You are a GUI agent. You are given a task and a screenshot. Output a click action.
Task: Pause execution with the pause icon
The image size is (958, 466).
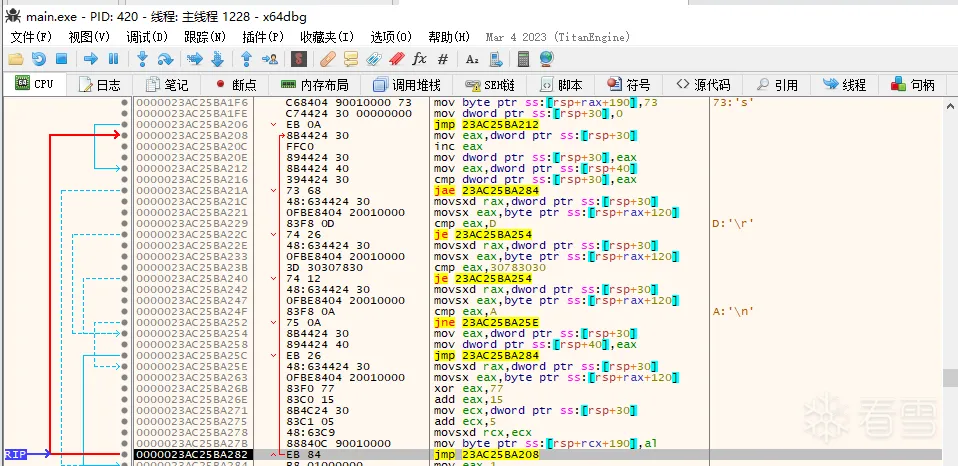pos(114,59)
